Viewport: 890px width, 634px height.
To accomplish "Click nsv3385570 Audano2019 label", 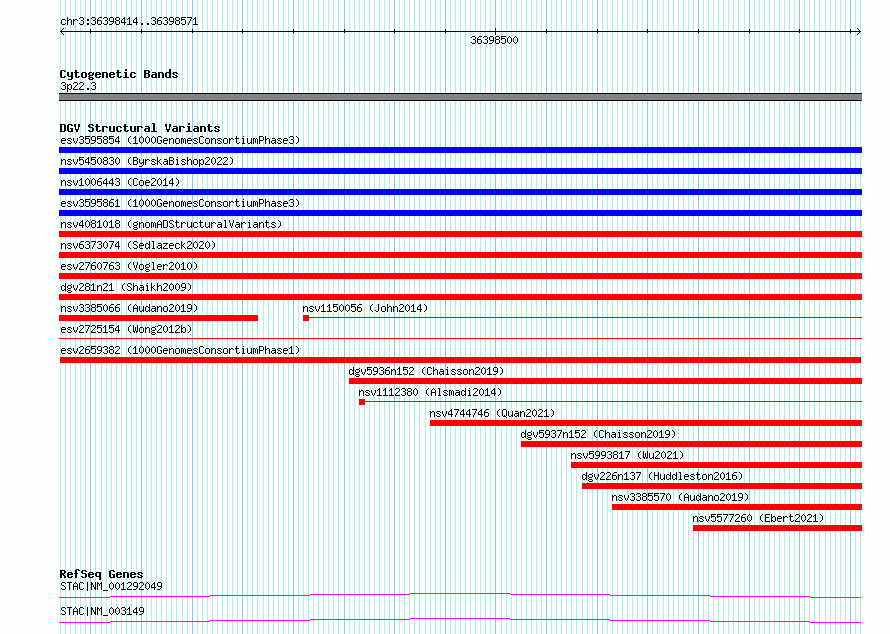I will (x=680, y=497).
